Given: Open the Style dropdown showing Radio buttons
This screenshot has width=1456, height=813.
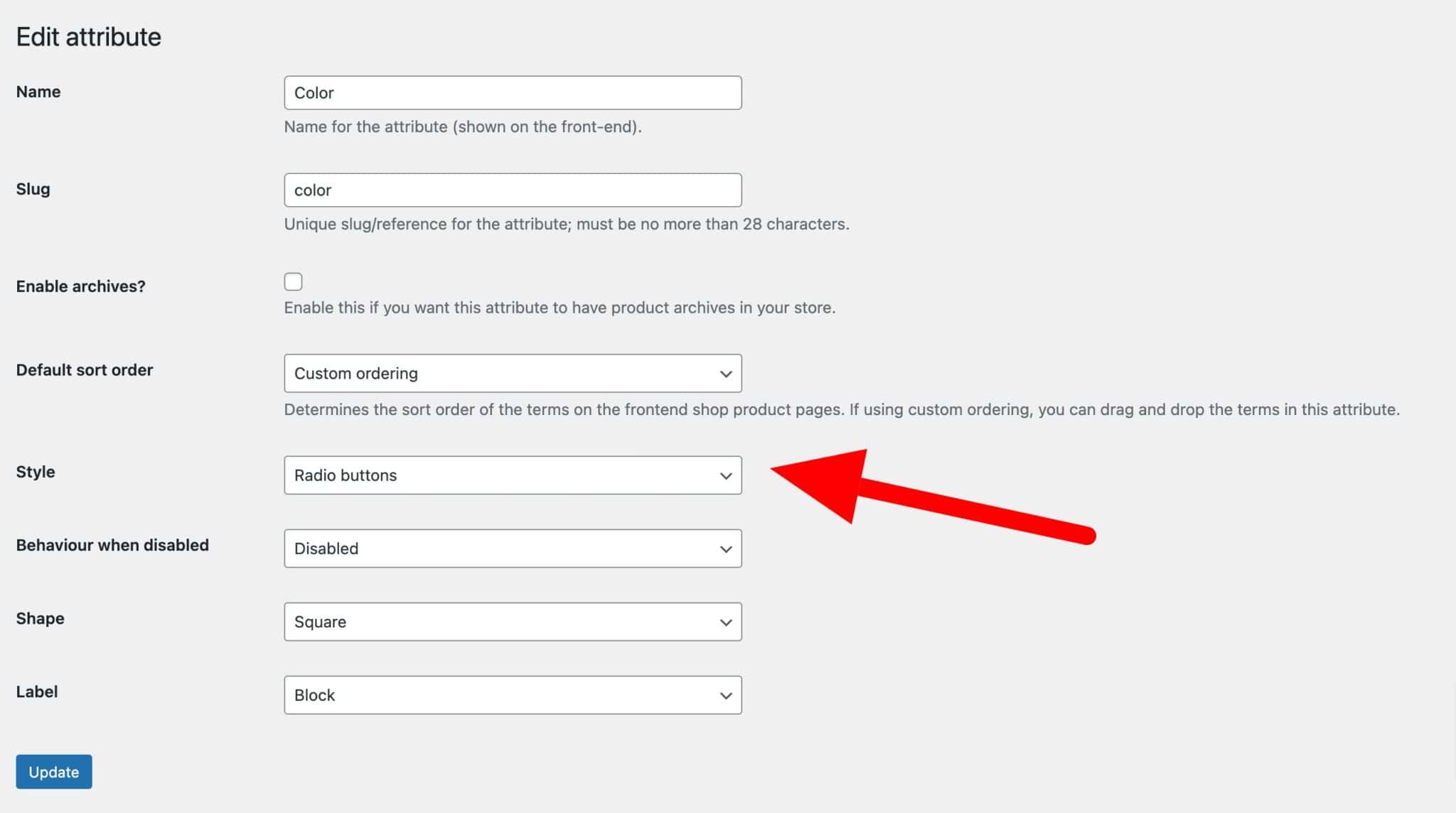Looking at the screenshot, I should click(x=512, y=475).
